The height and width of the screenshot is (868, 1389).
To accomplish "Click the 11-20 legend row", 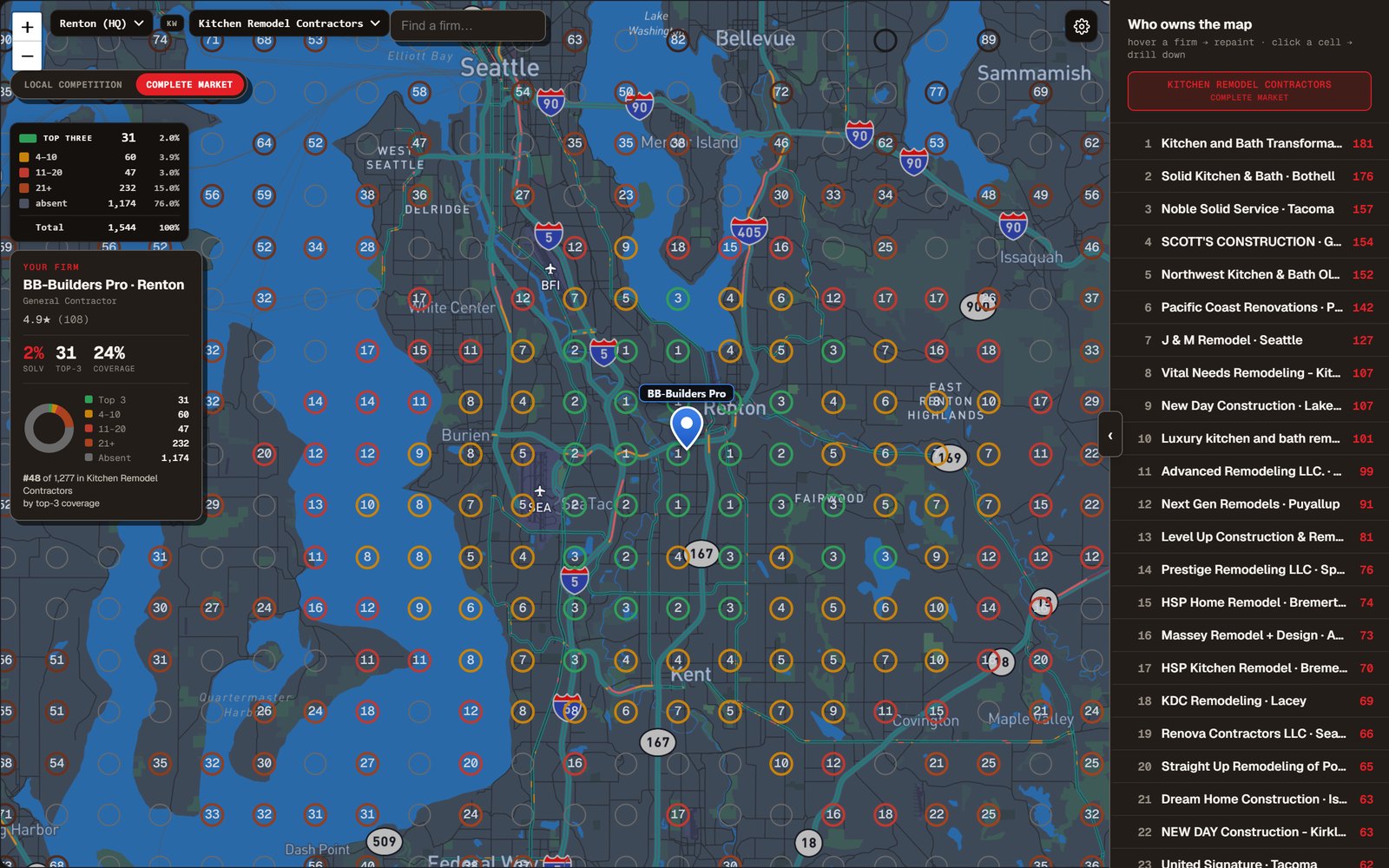I will click(x=99, y=173).
